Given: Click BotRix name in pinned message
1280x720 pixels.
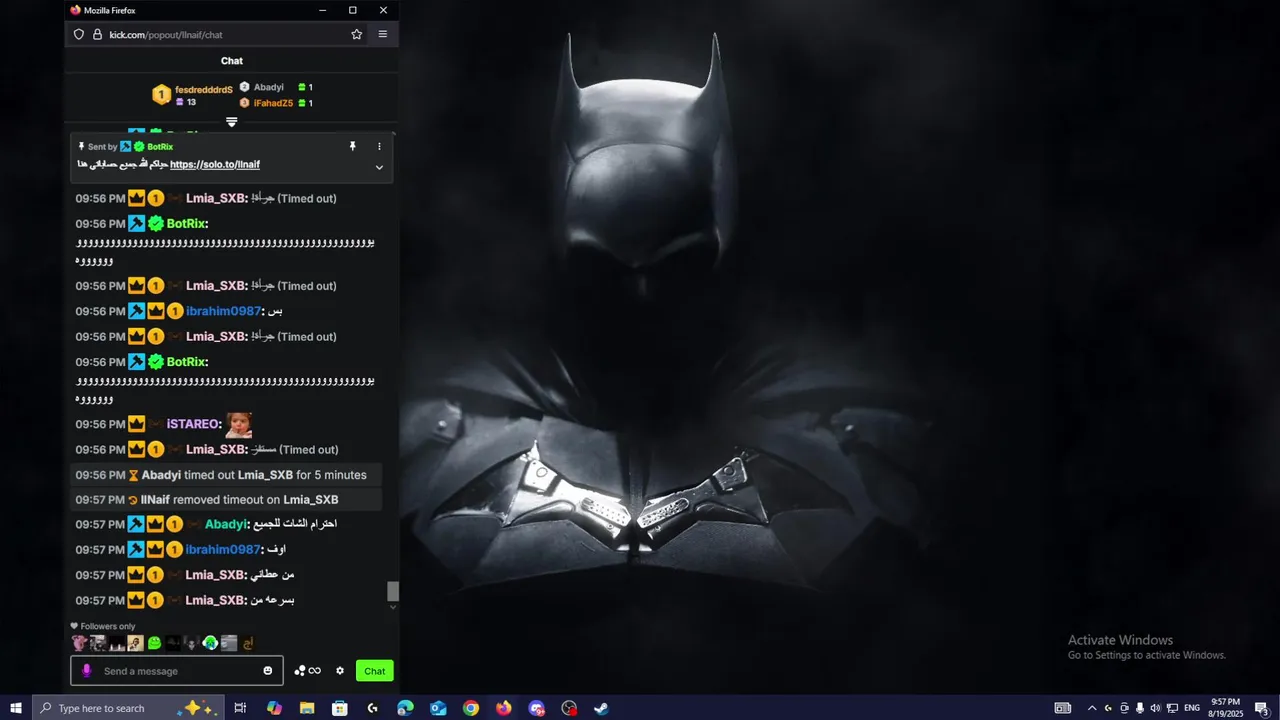Looking at the screenshot, I should coord(160,147).
